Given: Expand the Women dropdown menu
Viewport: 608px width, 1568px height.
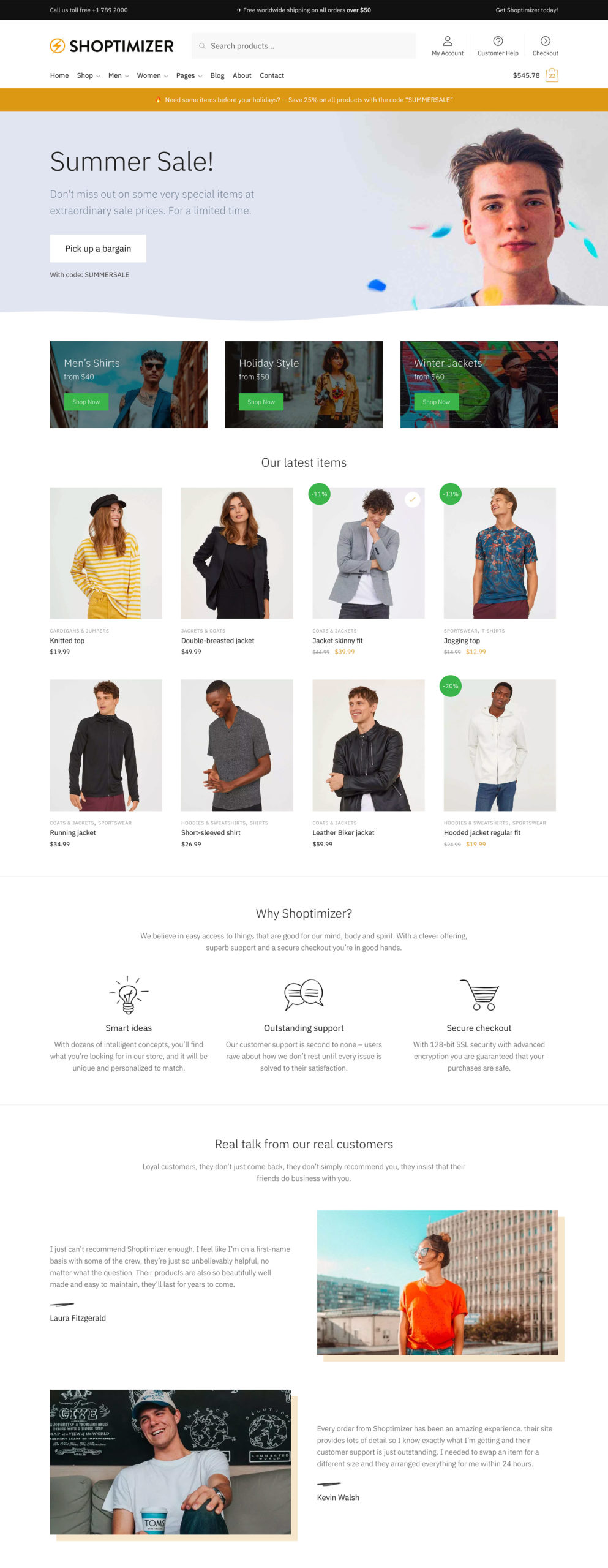Looking at the screenshot, I should [152, 75].
